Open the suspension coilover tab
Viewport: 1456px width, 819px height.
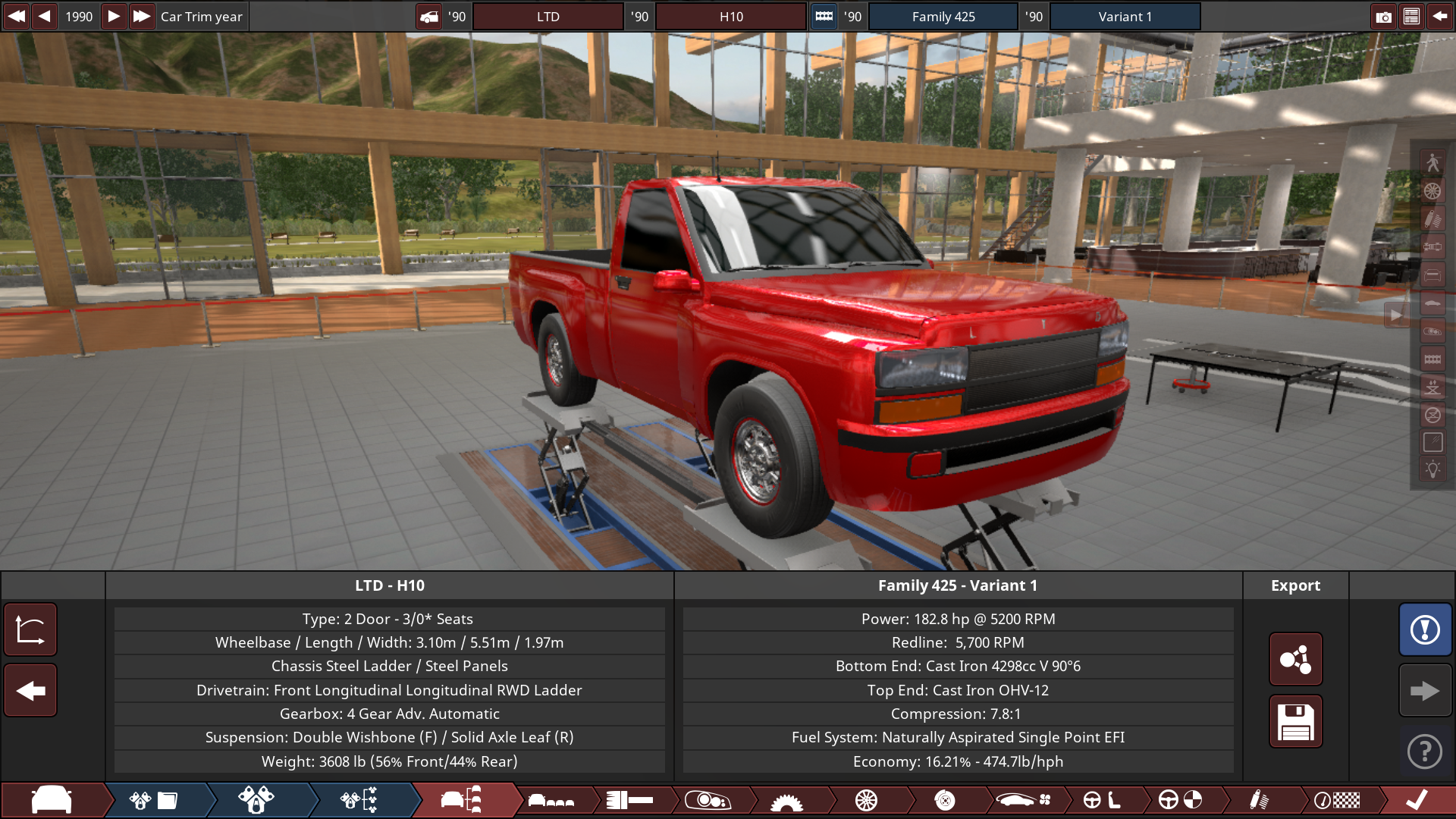1259,800
